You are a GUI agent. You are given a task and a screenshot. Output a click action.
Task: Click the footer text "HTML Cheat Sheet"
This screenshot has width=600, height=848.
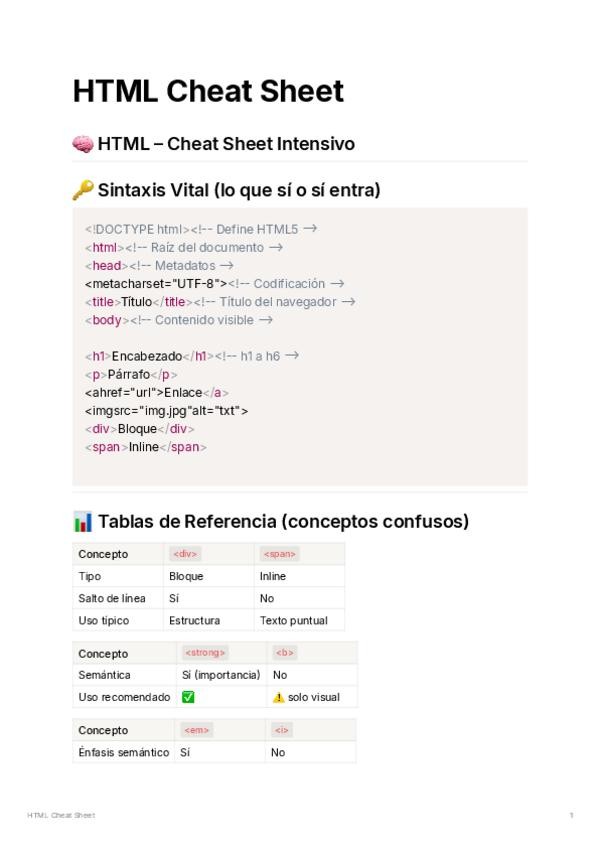61,816
